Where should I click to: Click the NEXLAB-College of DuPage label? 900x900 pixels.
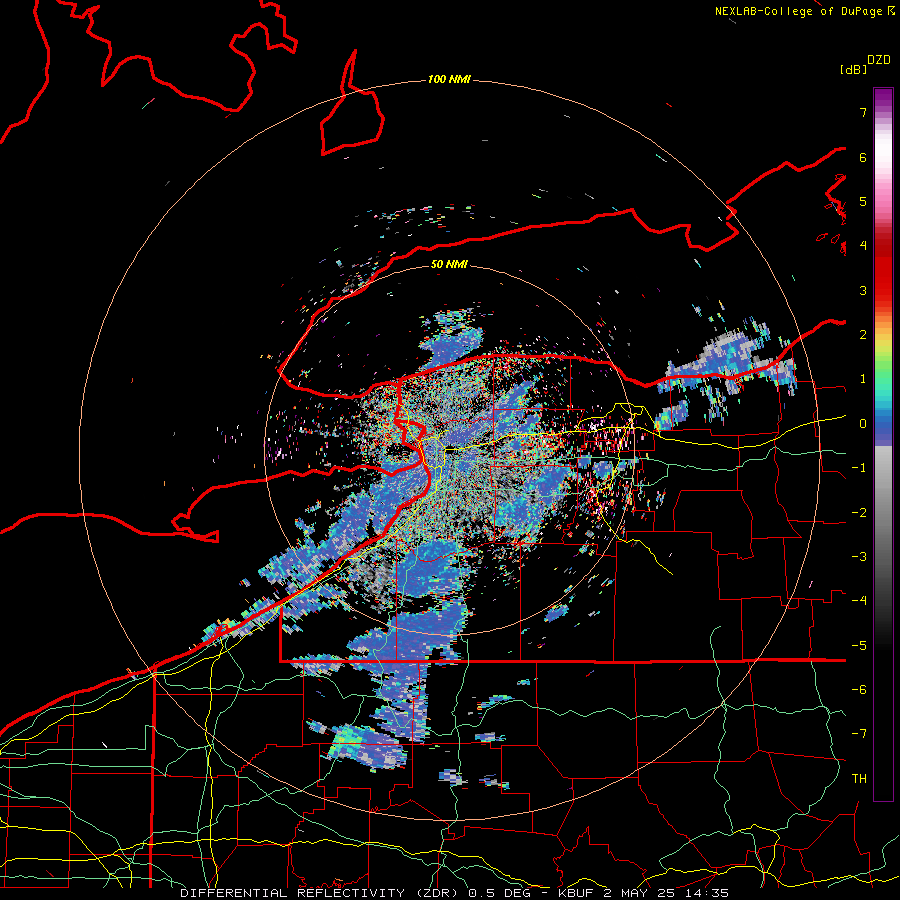[x=800, y=11]
